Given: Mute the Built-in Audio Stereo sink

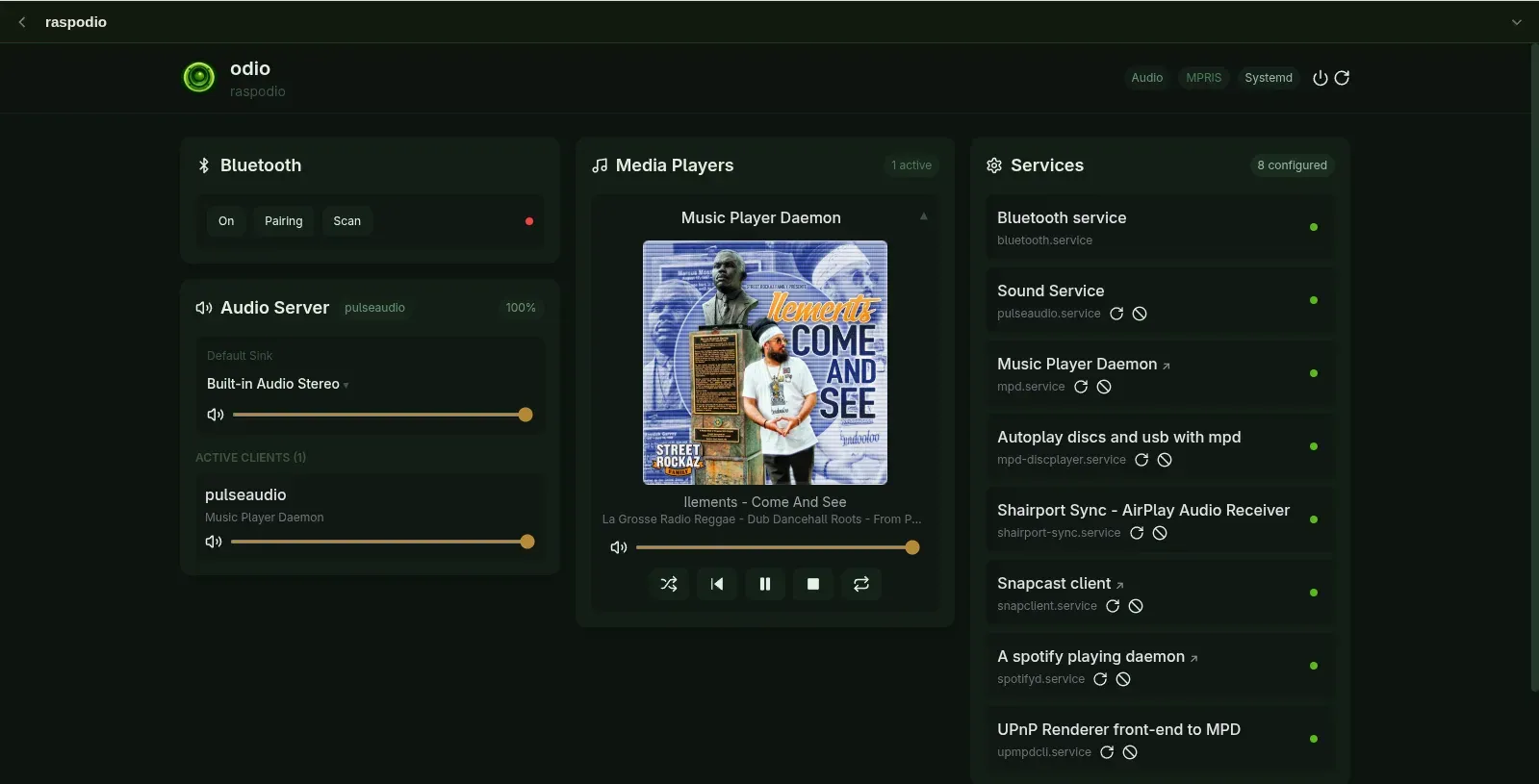Looking at the screenshot, I should (x=216, y=415).
